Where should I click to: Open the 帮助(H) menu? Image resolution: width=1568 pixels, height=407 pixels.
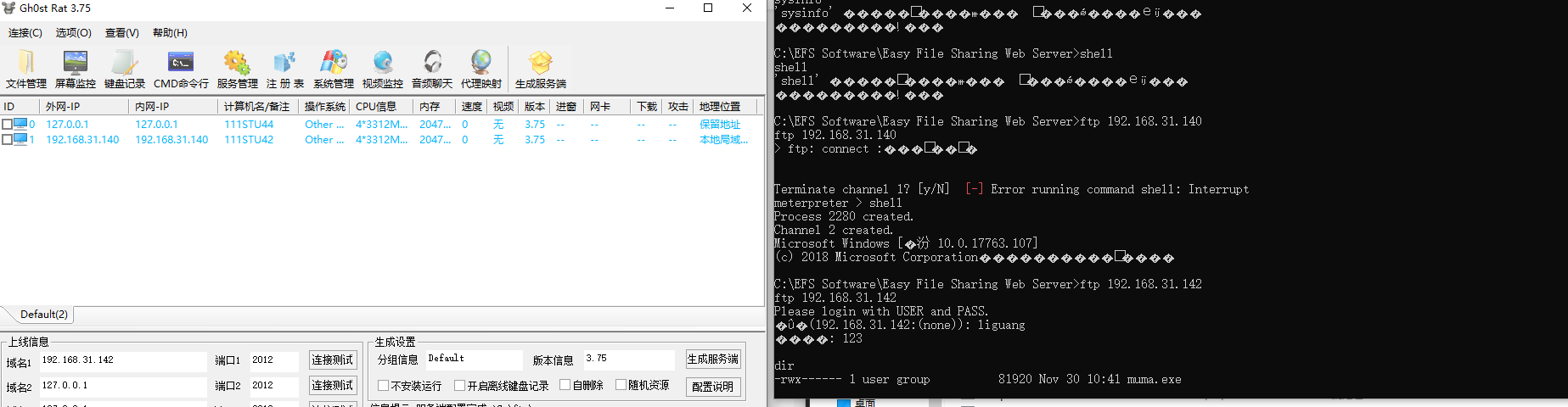point(170,32)
